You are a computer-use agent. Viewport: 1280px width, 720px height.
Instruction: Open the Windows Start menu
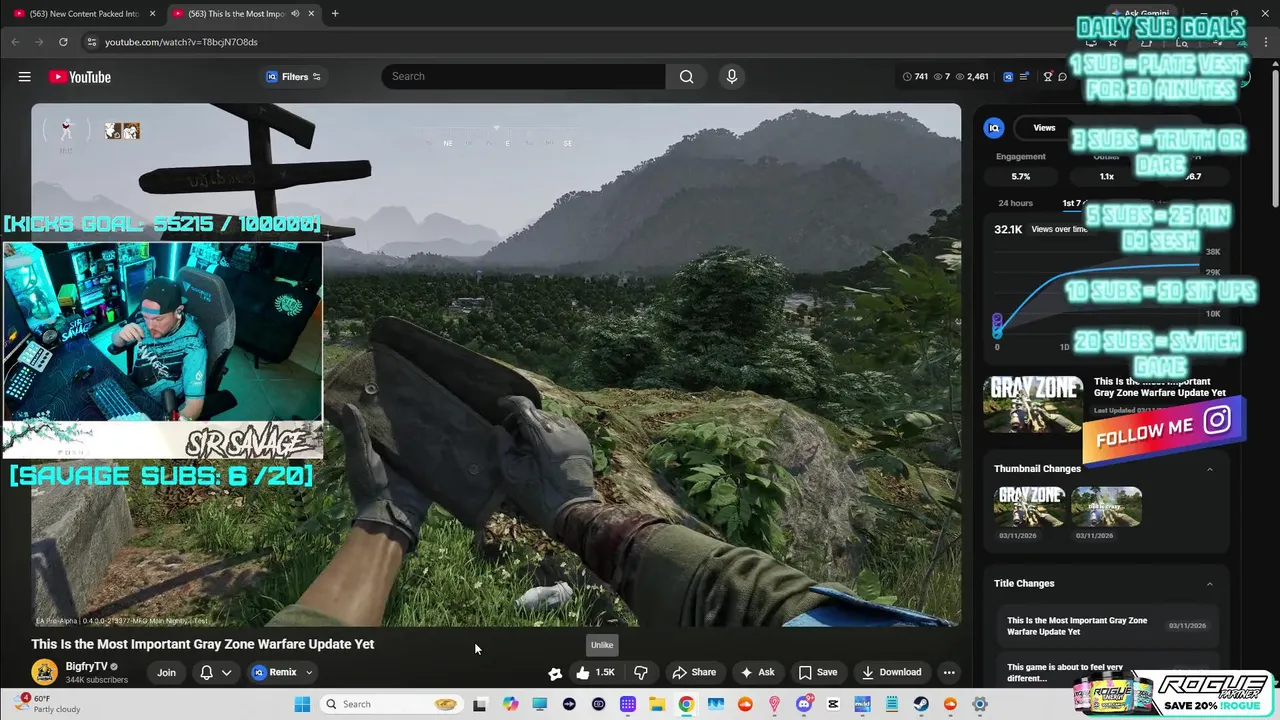tap(302, 704)
